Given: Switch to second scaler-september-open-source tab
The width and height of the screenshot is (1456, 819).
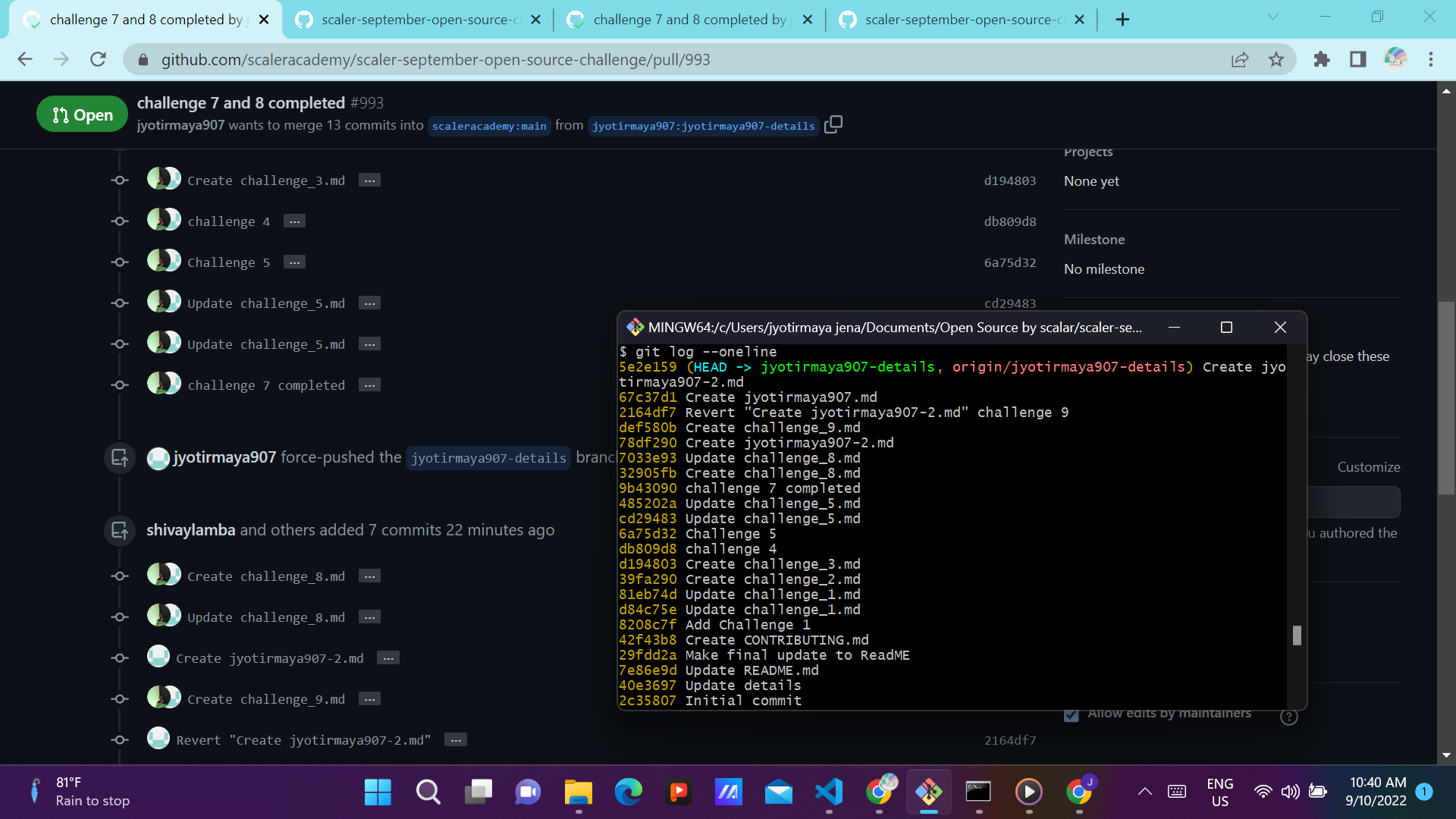Looking at the screenshot, I should click(x=962, y=20).
